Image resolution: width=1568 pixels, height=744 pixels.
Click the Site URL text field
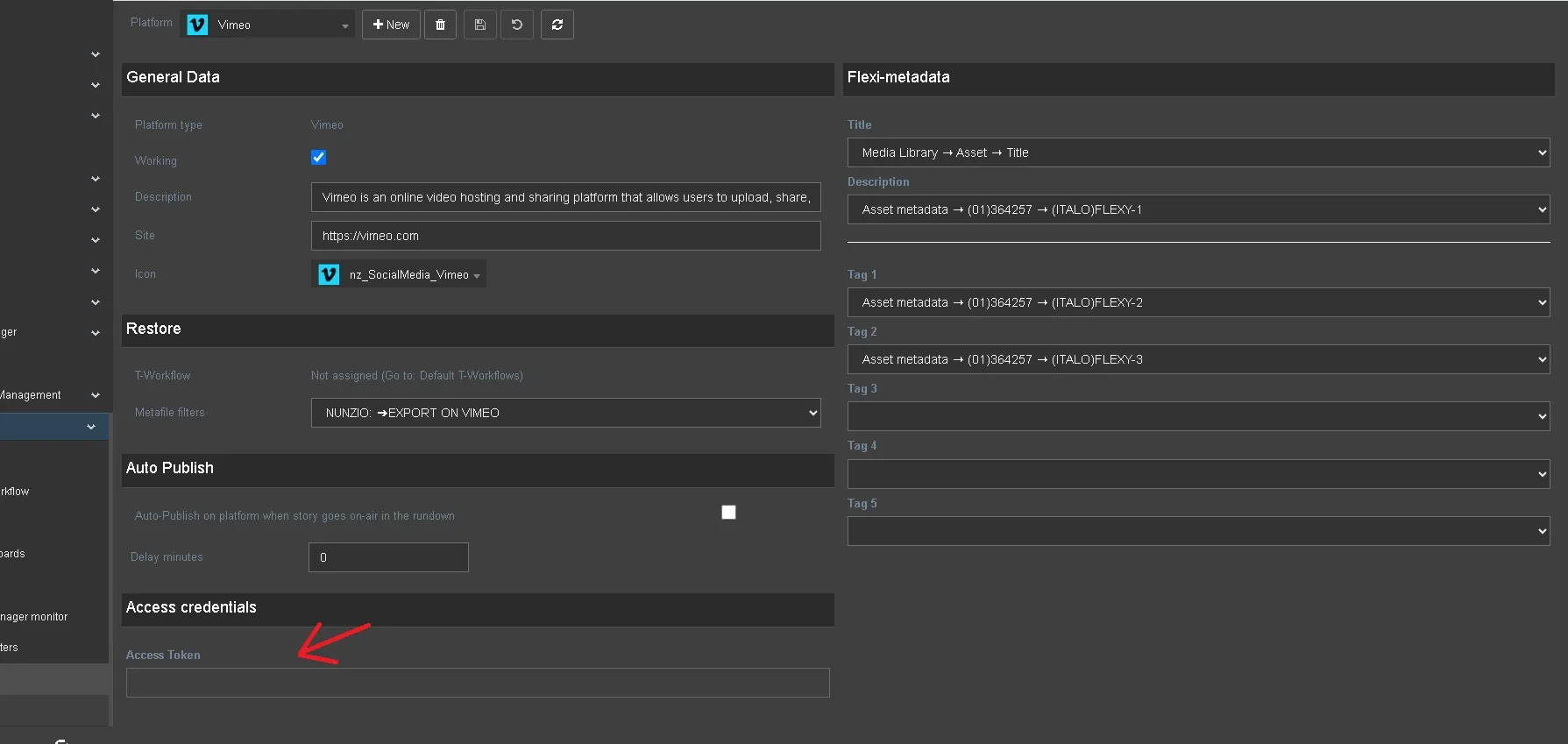[565, 236]
